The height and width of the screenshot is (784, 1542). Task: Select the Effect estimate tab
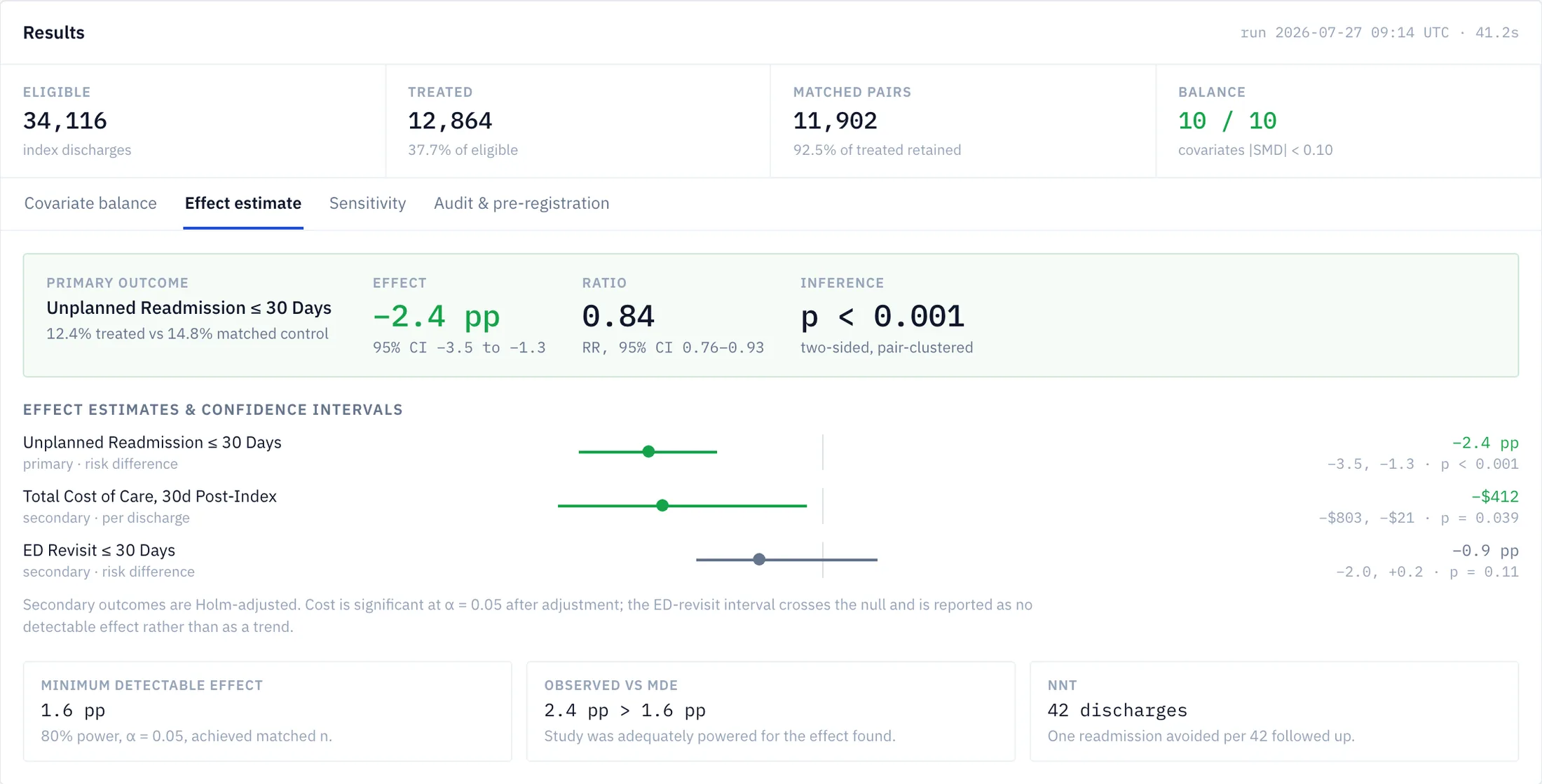(243, 203)
